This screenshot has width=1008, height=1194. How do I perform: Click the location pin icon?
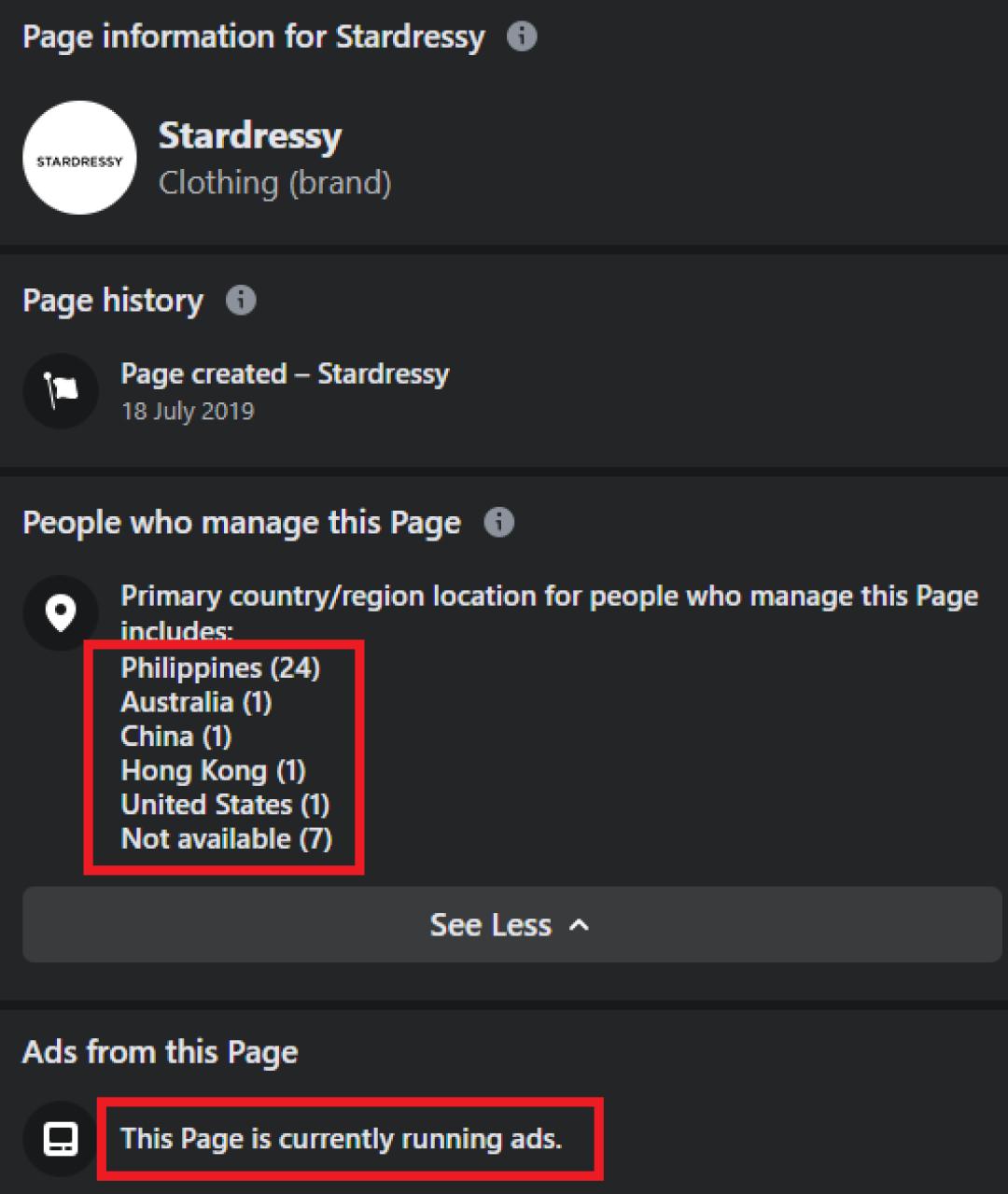pyautogui.click(x=61, y=613)
